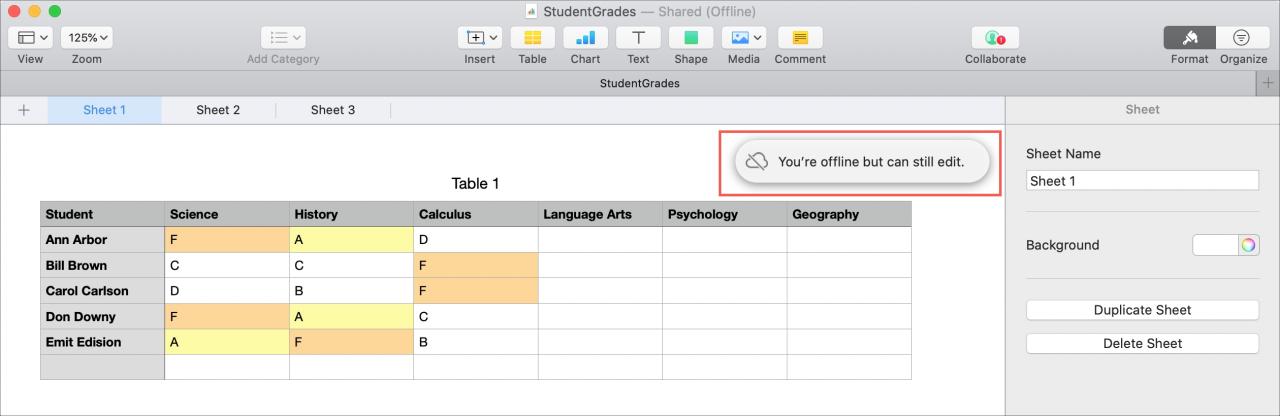Click the StudentGrades title in the window bar
This screenshot has height=416, width=1280.
click(x=589, y=11)
